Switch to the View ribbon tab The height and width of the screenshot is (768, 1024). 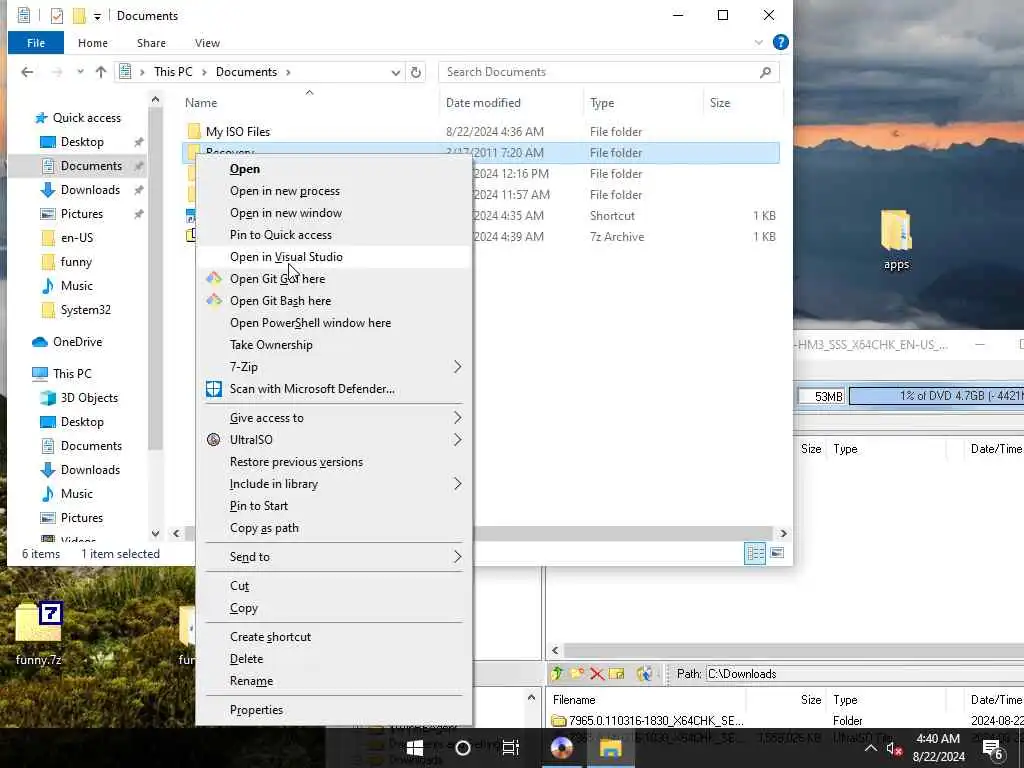[207, 42]
